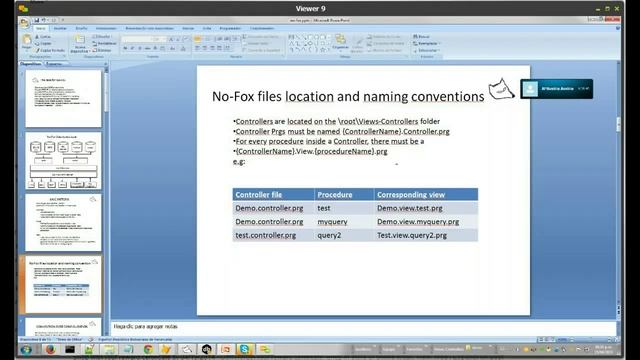Open the font name combo box

pyautogui.click(x=137, y=39)
